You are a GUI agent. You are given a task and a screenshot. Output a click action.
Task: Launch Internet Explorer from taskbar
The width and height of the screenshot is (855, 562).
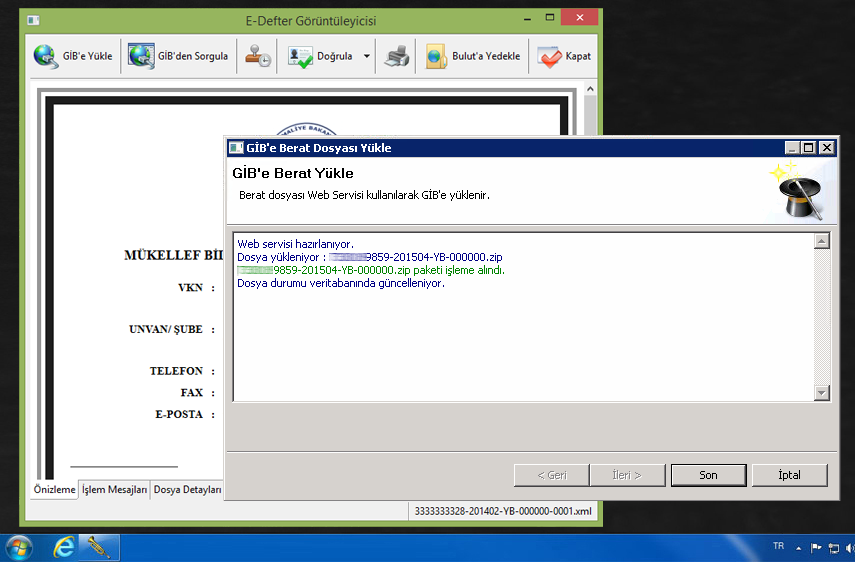(63, 547)
